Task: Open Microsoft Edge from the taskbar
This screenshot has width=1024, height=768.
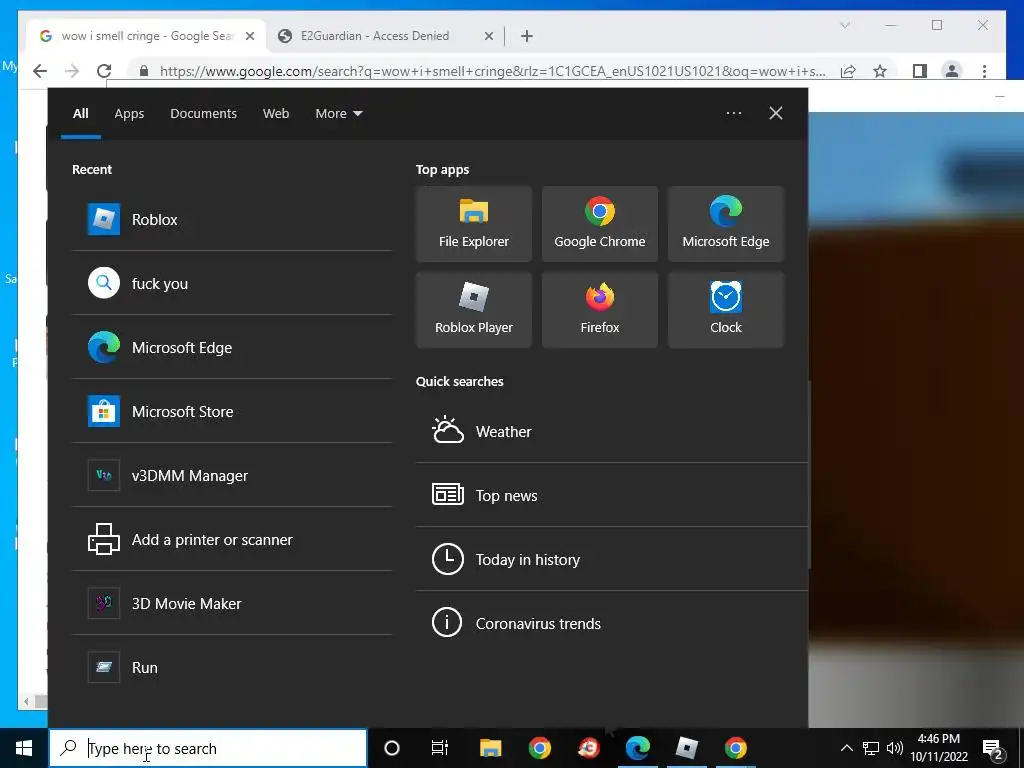Action: (637, 748)
